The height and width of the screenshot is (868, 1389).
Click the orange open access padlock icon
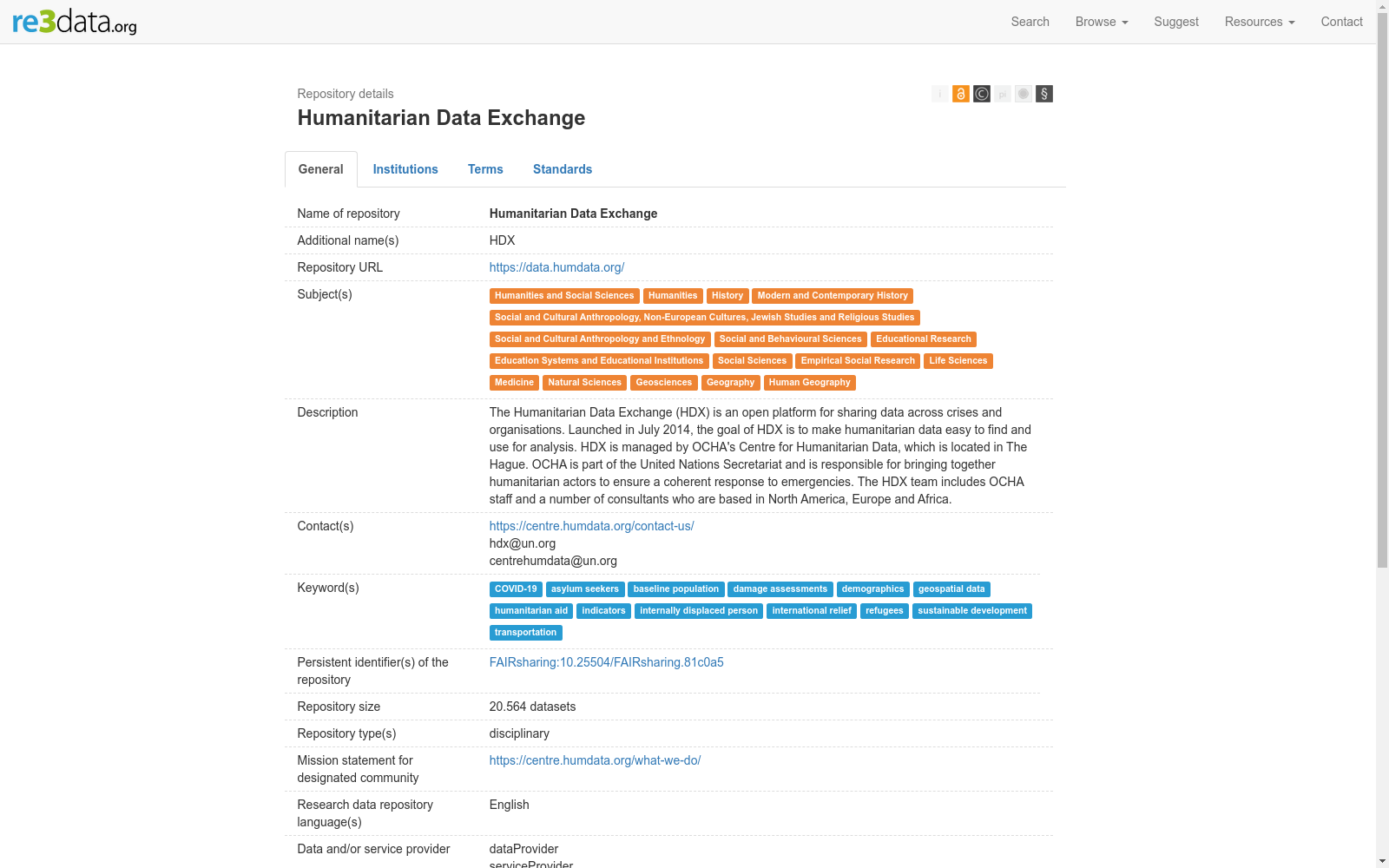[x=960, y=94]
